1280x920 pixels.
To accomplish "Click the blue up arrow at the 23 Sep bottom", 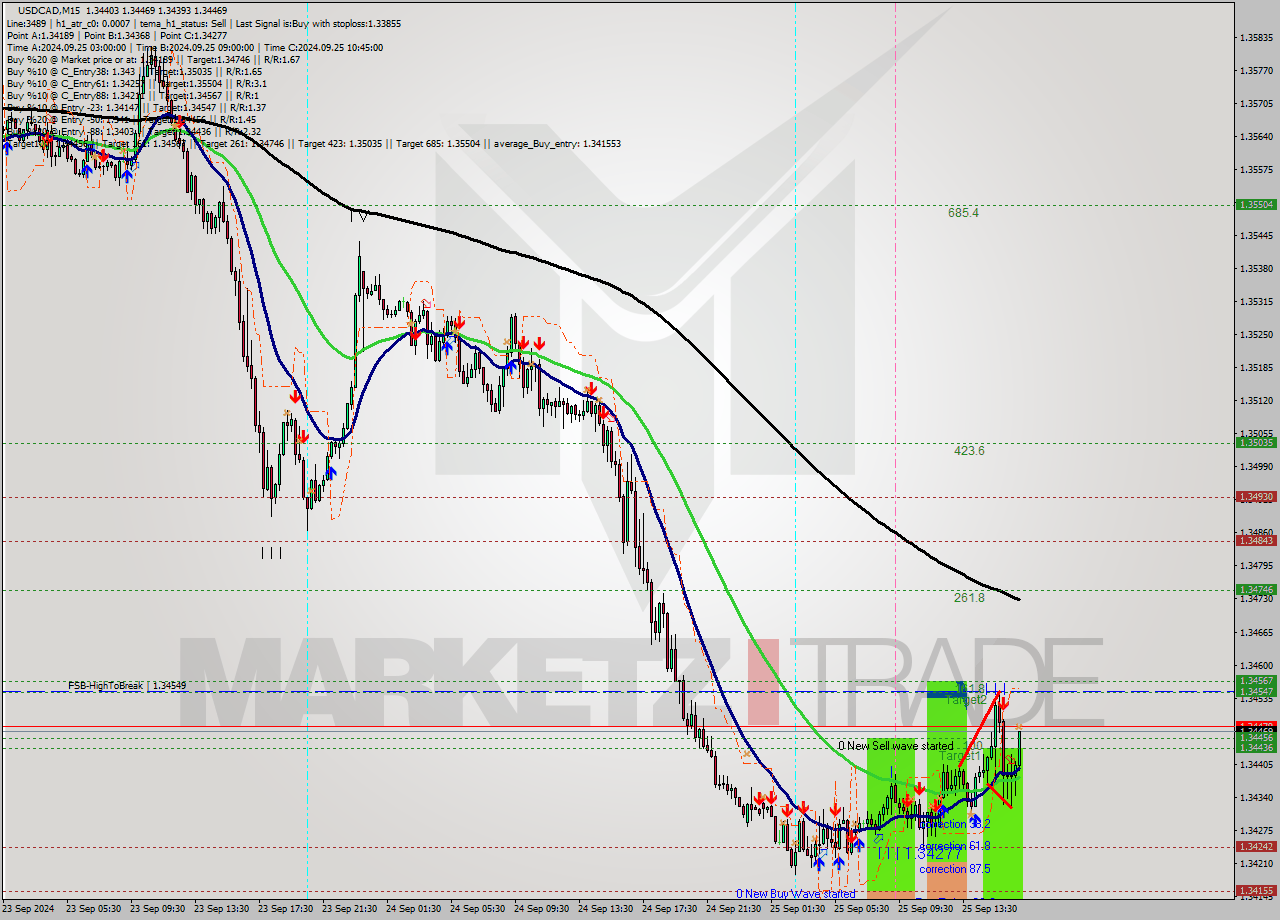I will pos(331,473).
